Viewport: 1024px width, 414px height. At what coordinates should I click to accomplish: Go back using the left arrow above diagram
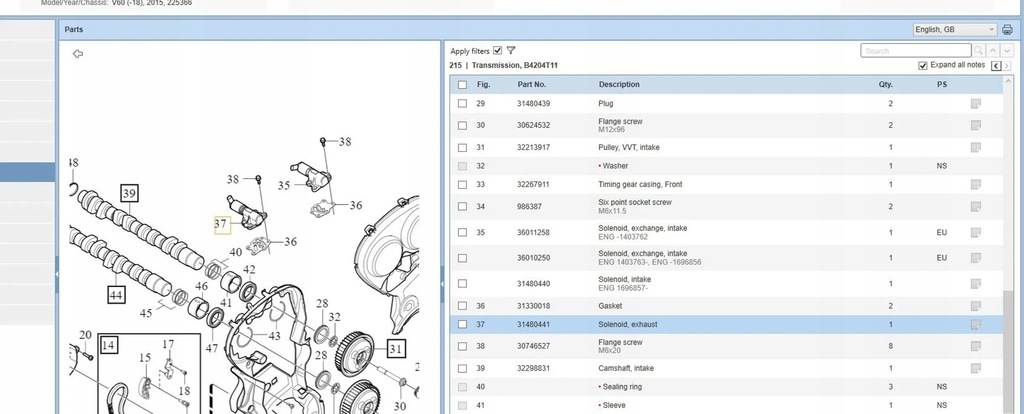tap(78, 54)
